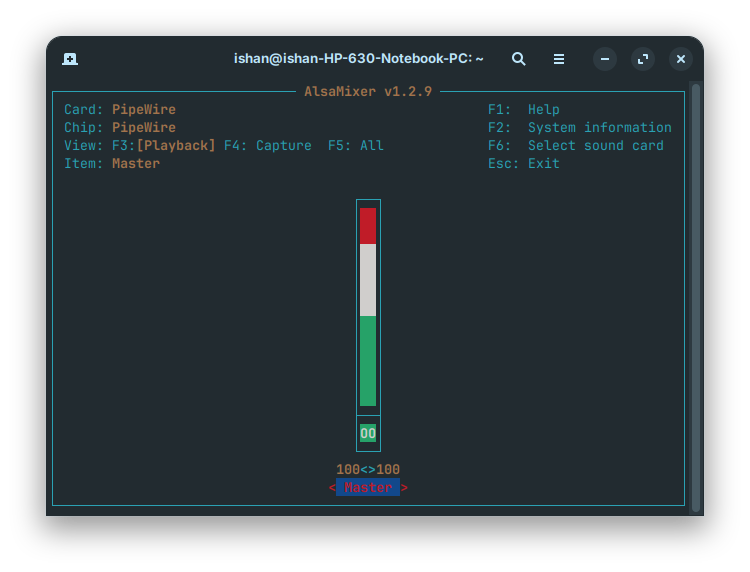Choose F6 Select sound card
Image resolution: width=750 pixels, height=572 pixels.
click(576, 146)
